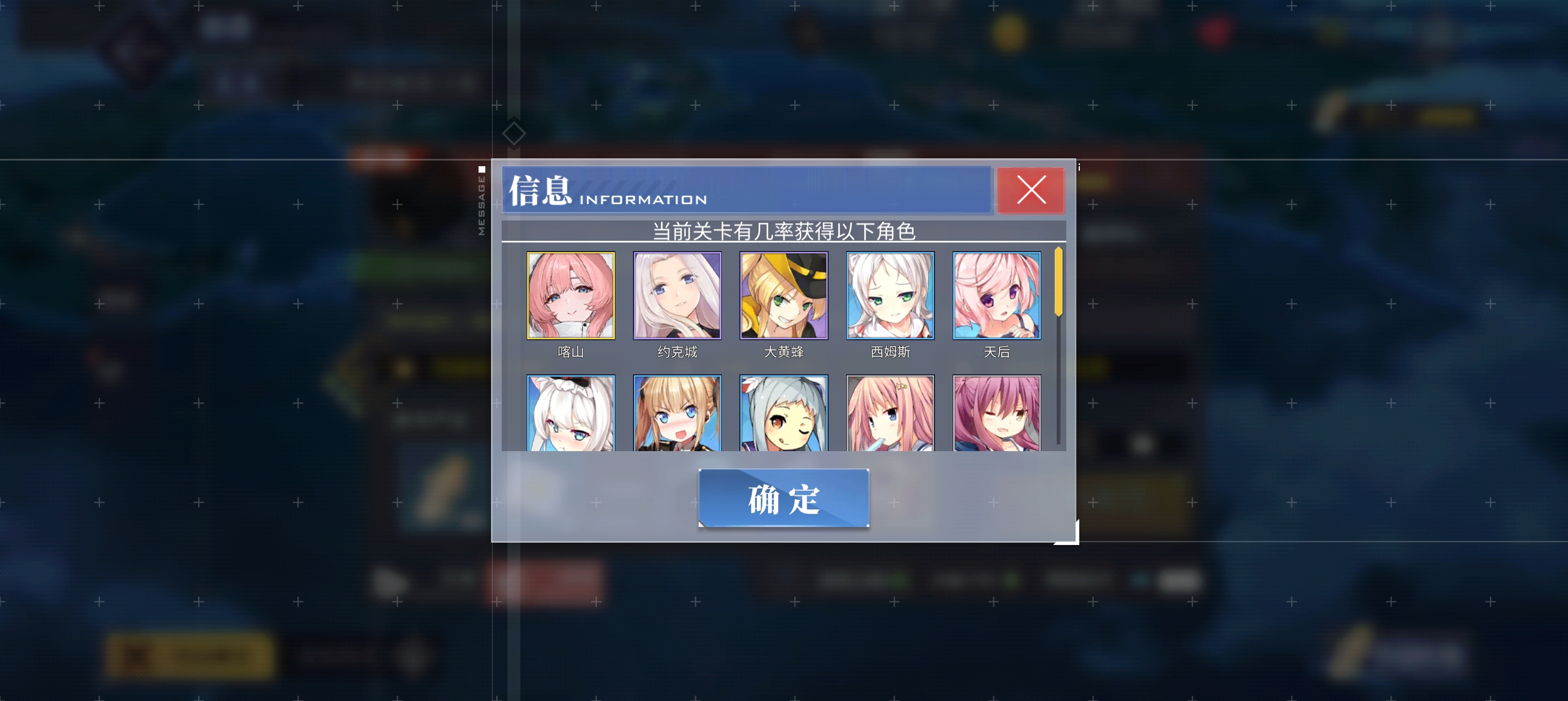
Task: Click pink-haired girl with popsicle portrait
Action: click(x=890, y=413)
